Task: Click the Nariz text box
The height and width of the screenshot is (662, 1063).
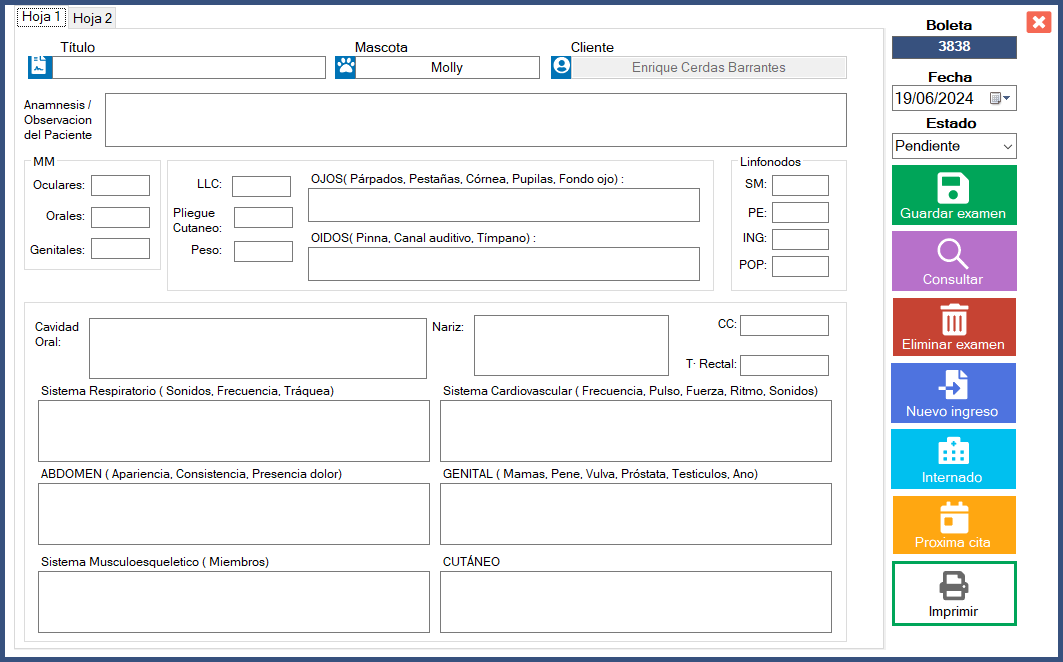Action: (x=571, y=345)
